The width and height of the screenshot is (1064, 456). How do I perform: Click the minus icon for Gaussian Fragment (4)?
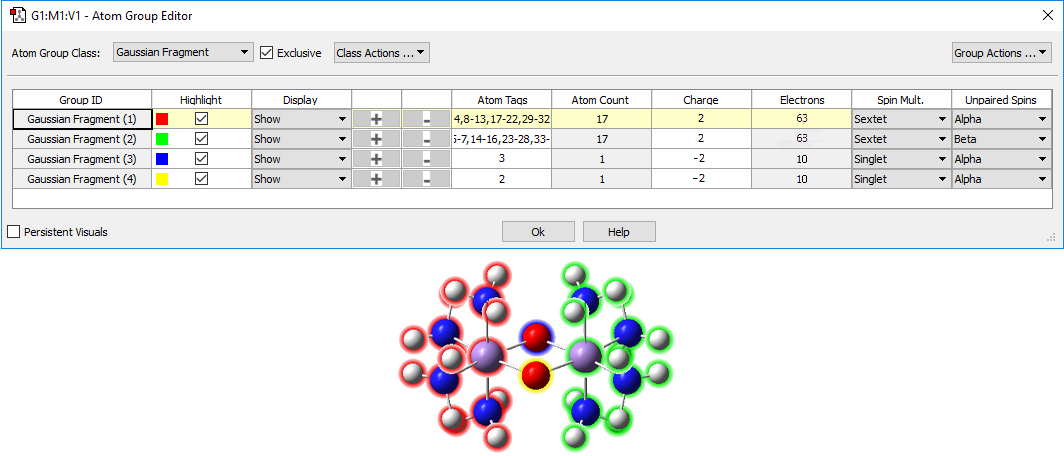(x=427, y=179)
